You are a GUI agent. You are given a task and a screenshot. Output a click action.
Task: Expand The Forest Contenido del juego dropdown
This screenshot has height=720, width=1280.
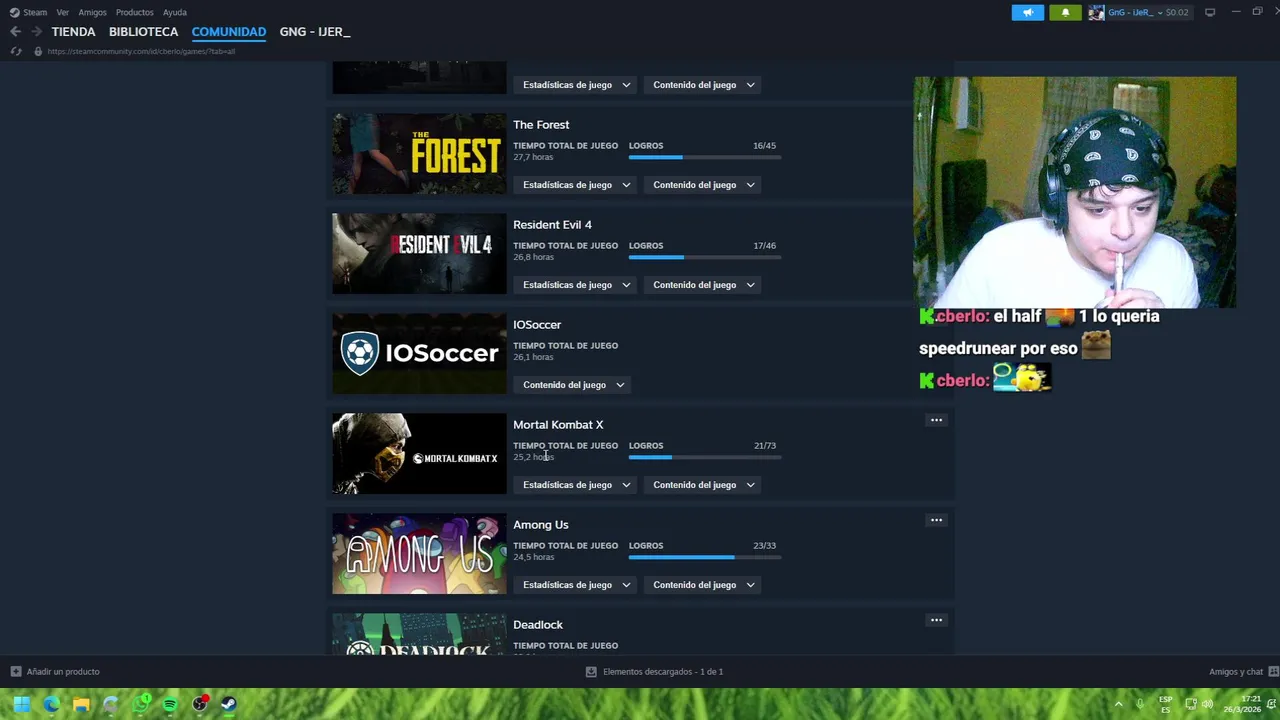(704, 185)
